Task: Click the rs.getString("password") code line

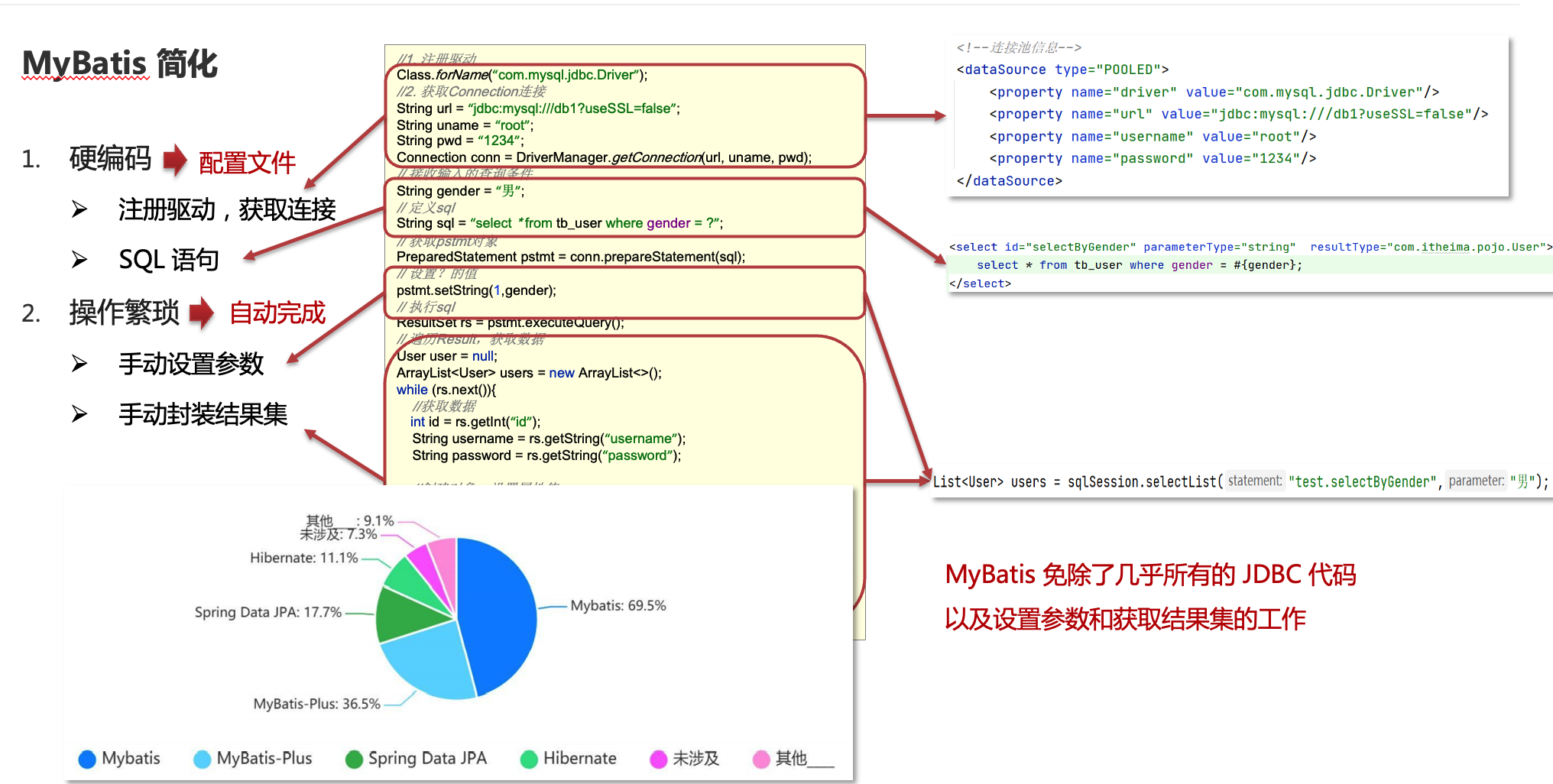Action: click(x=546, y=455)
